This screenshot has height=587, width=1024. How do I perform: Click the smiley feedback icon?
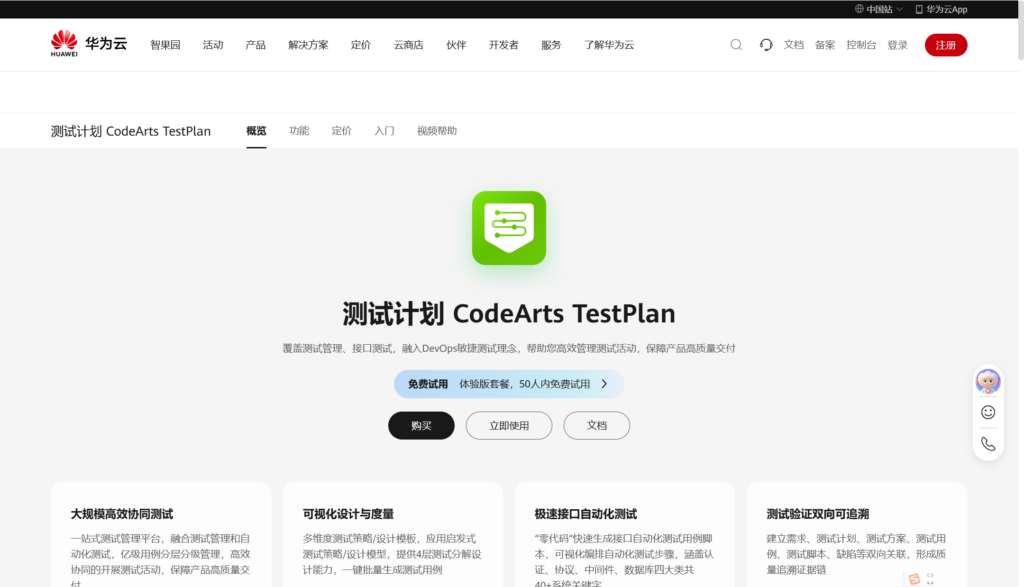point(988,412)
